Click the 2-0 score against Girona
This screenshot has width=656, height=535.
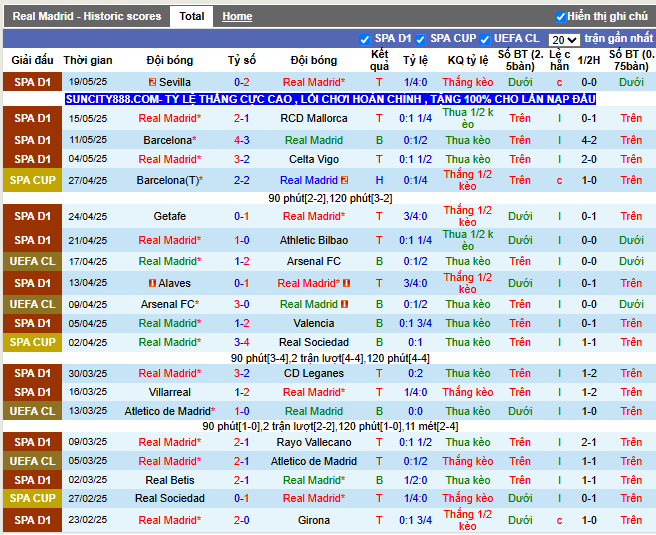tap(242, 520)
